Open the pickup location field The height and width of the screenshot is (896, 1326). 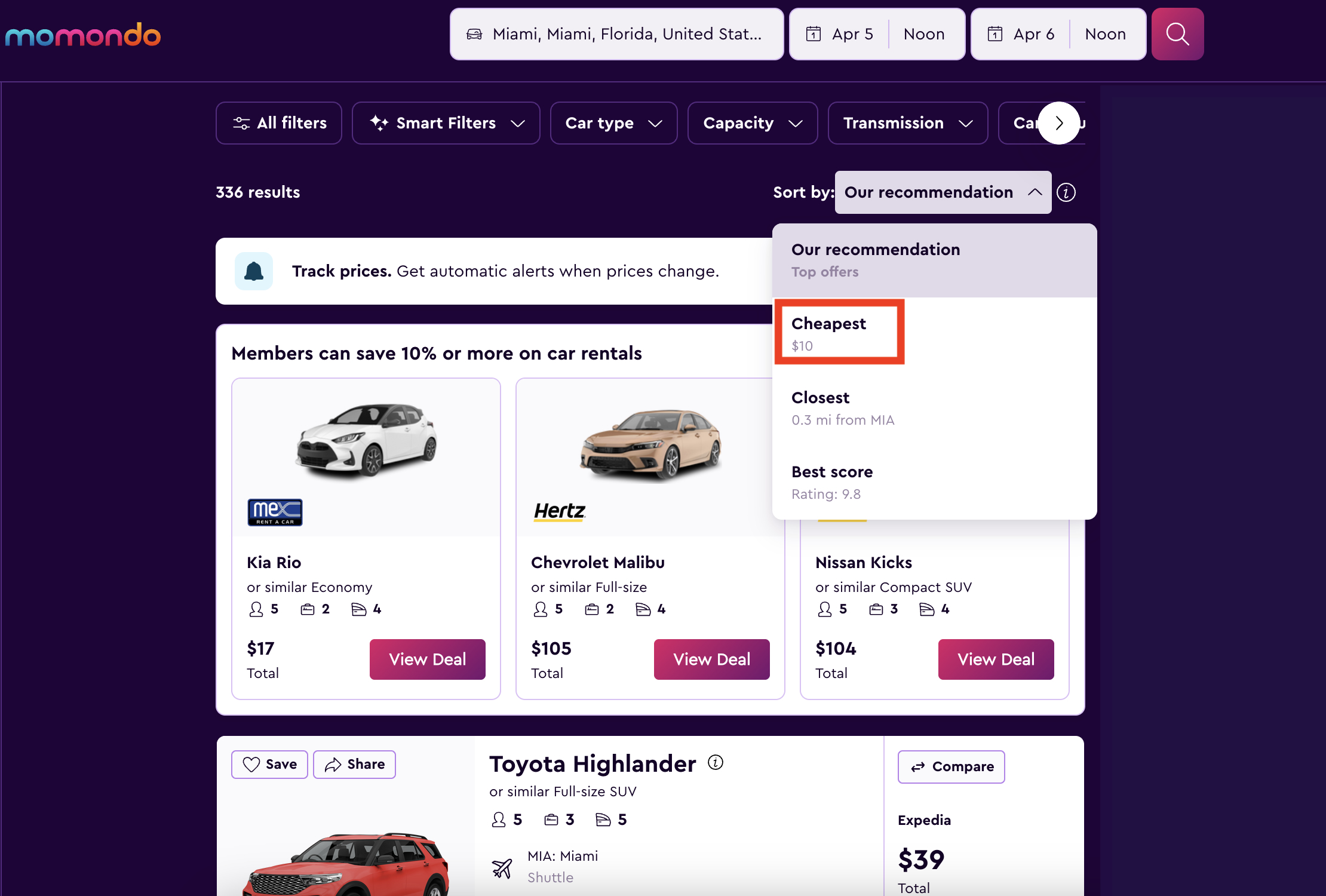616,34
